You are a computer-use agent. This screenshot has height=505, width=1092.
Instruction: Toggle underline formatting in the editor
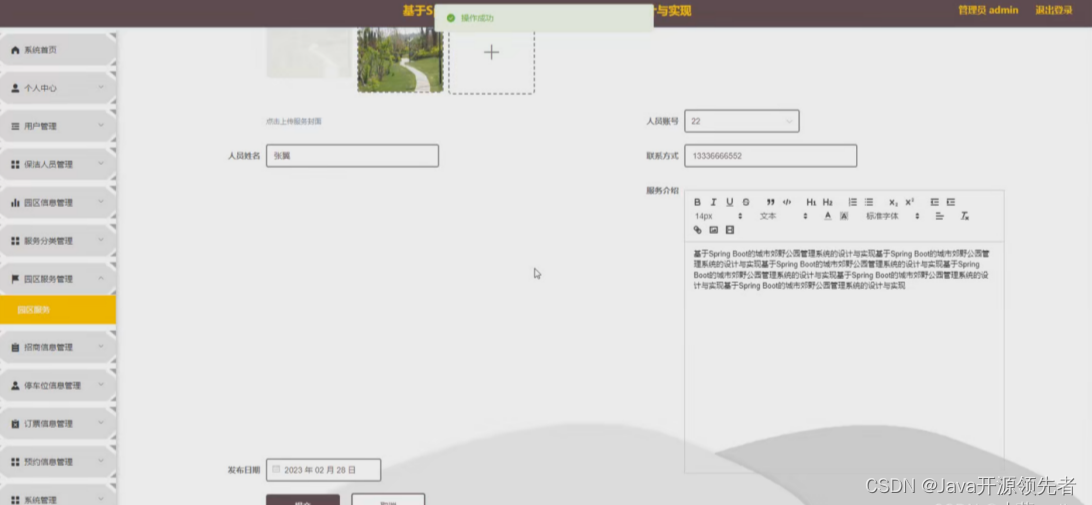pos(730,202)
